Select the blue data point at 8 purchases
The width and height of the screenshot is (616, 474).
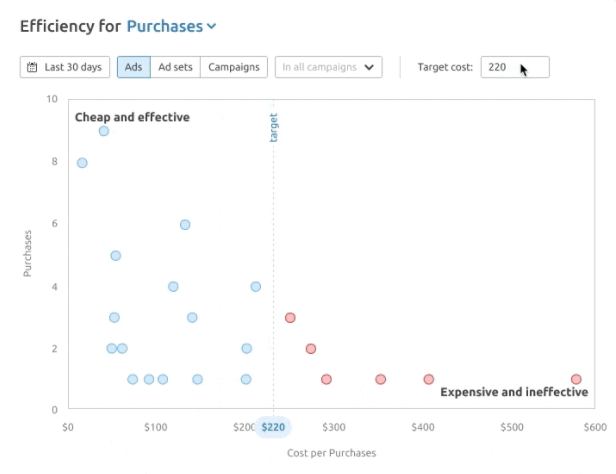(x=82, y=163)
